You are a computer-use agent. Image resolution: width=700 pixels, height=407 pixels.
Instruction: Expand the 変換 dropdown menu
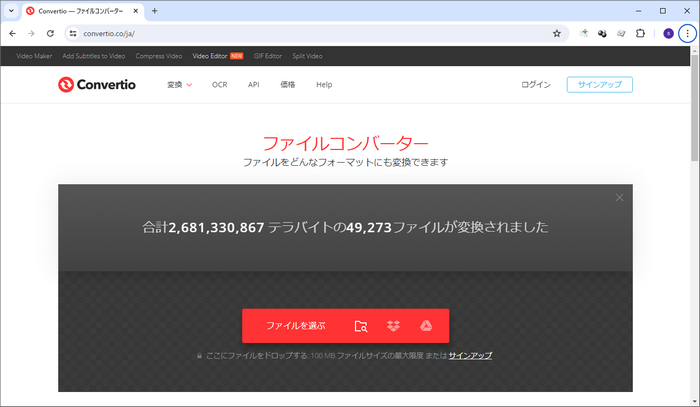coord(179,85)
